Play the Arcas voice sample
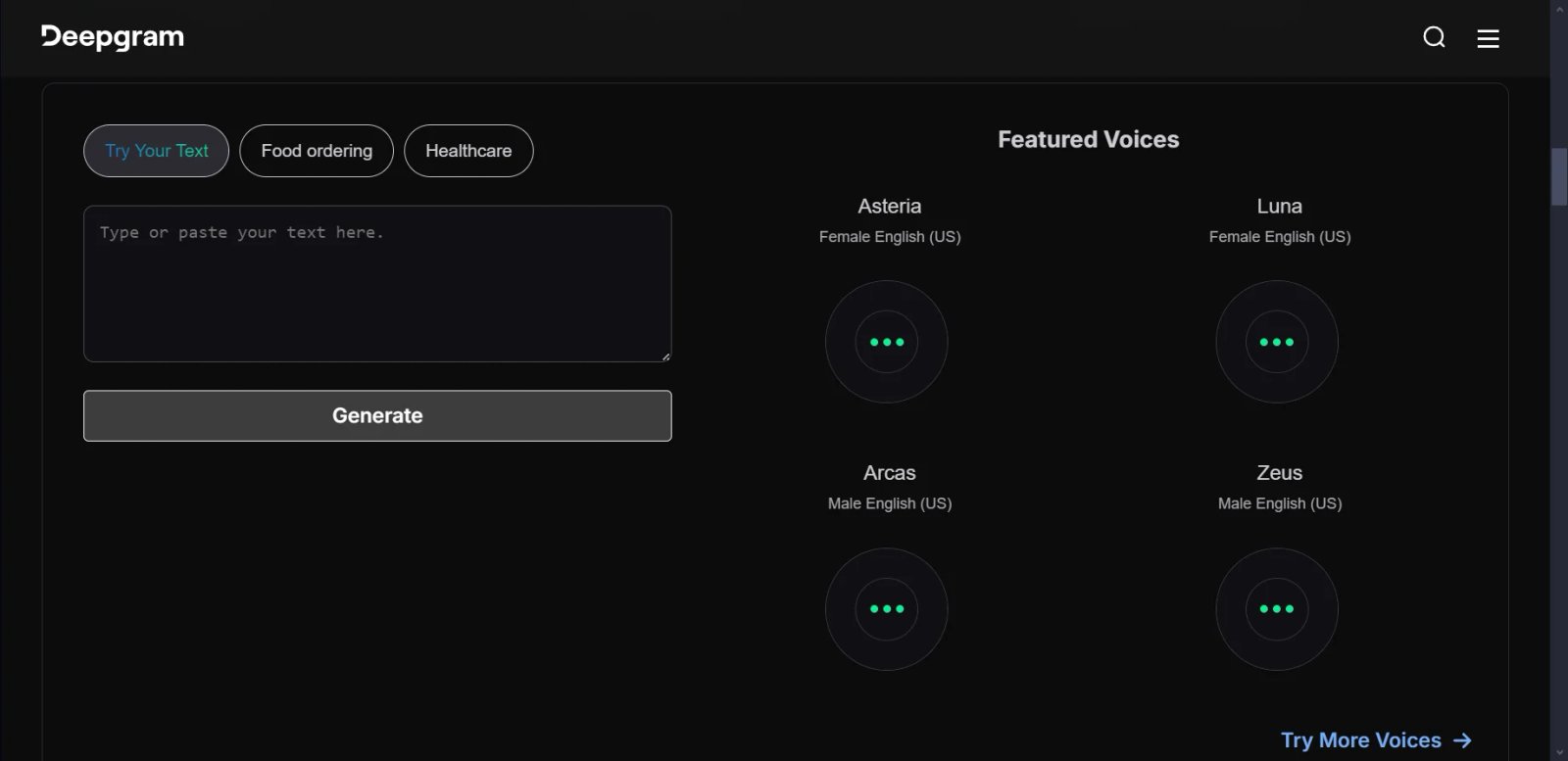The image size is (1568, 761). 887,609
